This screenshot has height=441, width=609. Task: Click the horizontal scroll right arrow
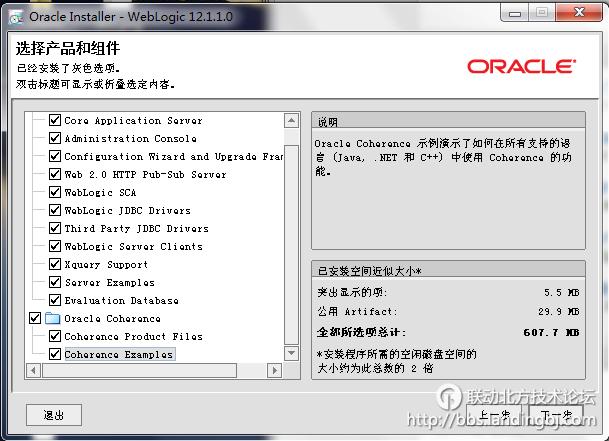pyautogui.click(x=275, y=370)
